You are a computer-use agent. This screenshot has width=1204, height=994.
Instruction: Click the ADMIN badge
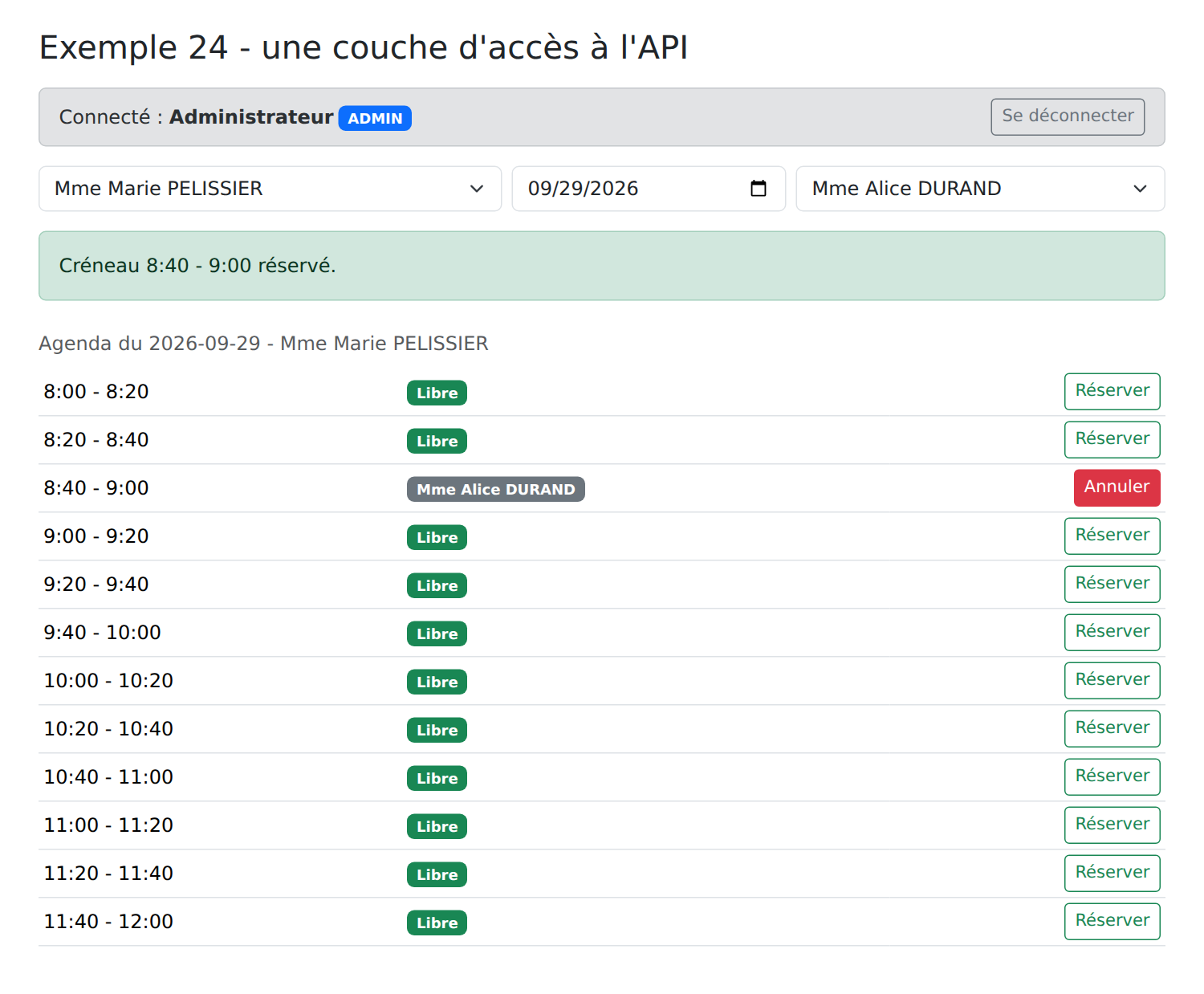tap(375, 118)
